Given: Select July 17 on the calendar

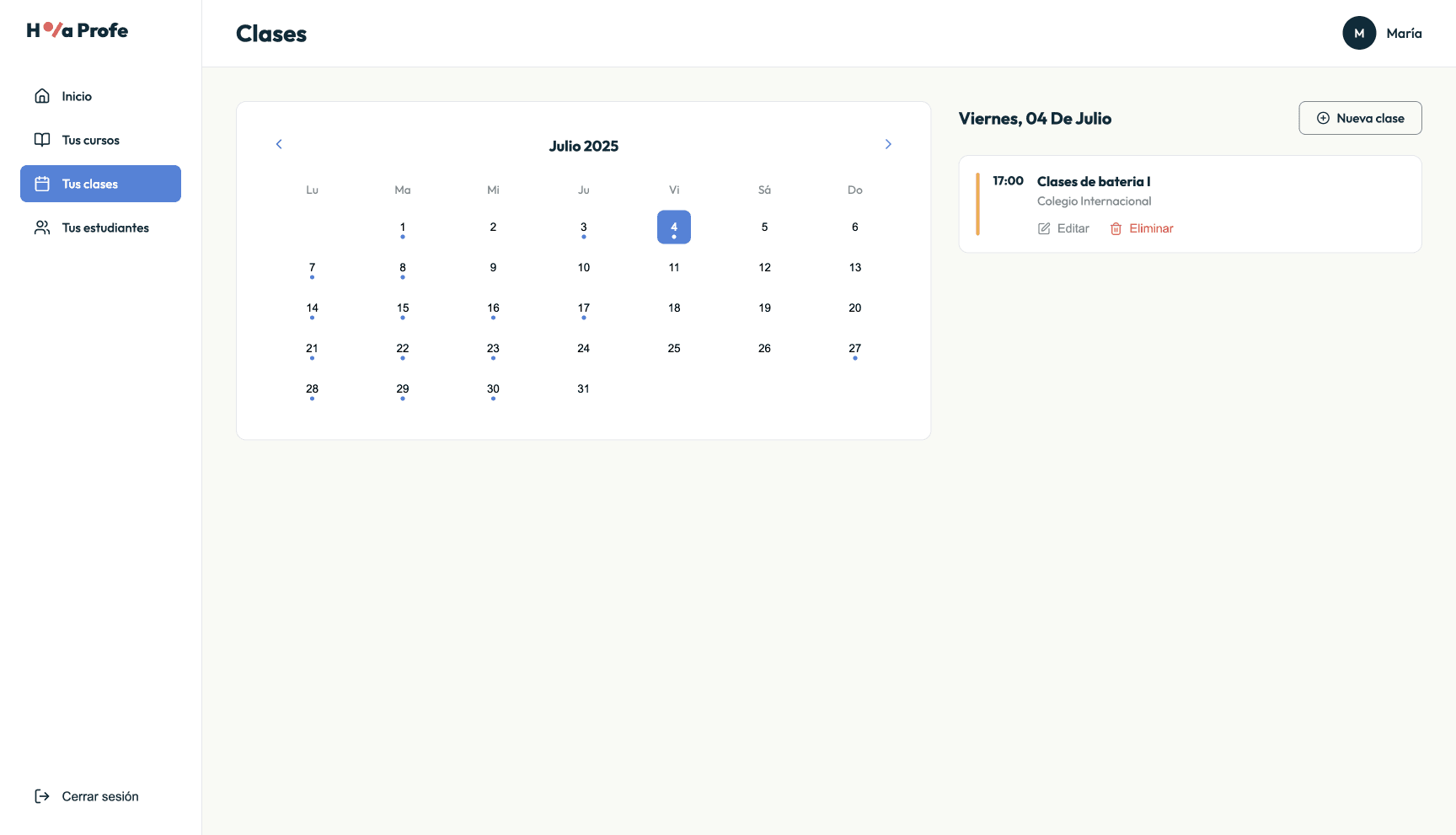Looking at the screenshot, I should (x=583, y=308).
